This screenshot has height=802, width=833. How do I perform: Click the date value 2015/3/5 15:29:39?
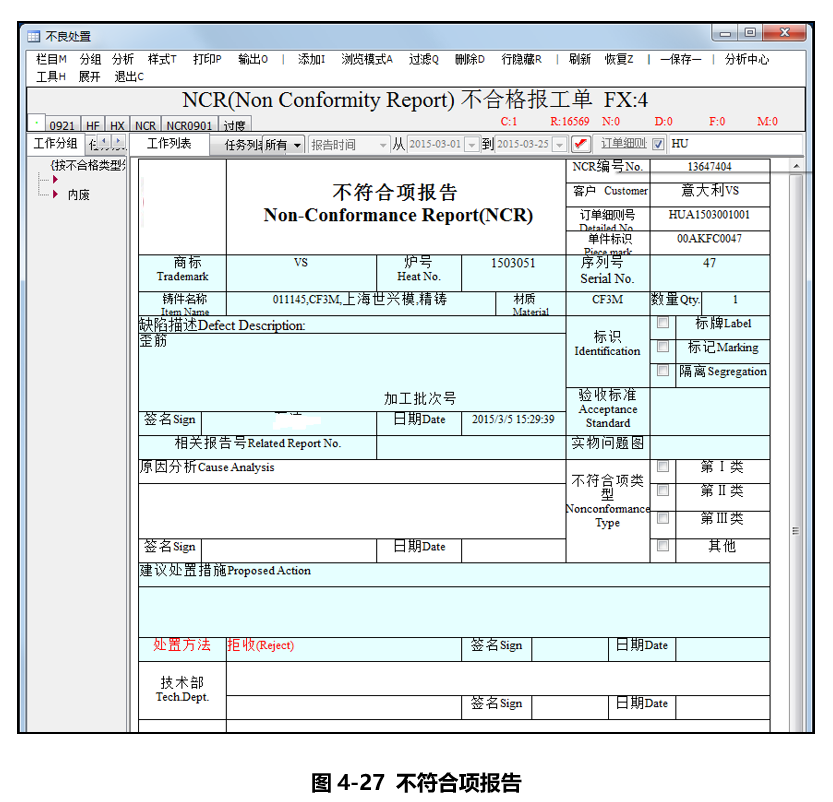(x=513, y=419)
